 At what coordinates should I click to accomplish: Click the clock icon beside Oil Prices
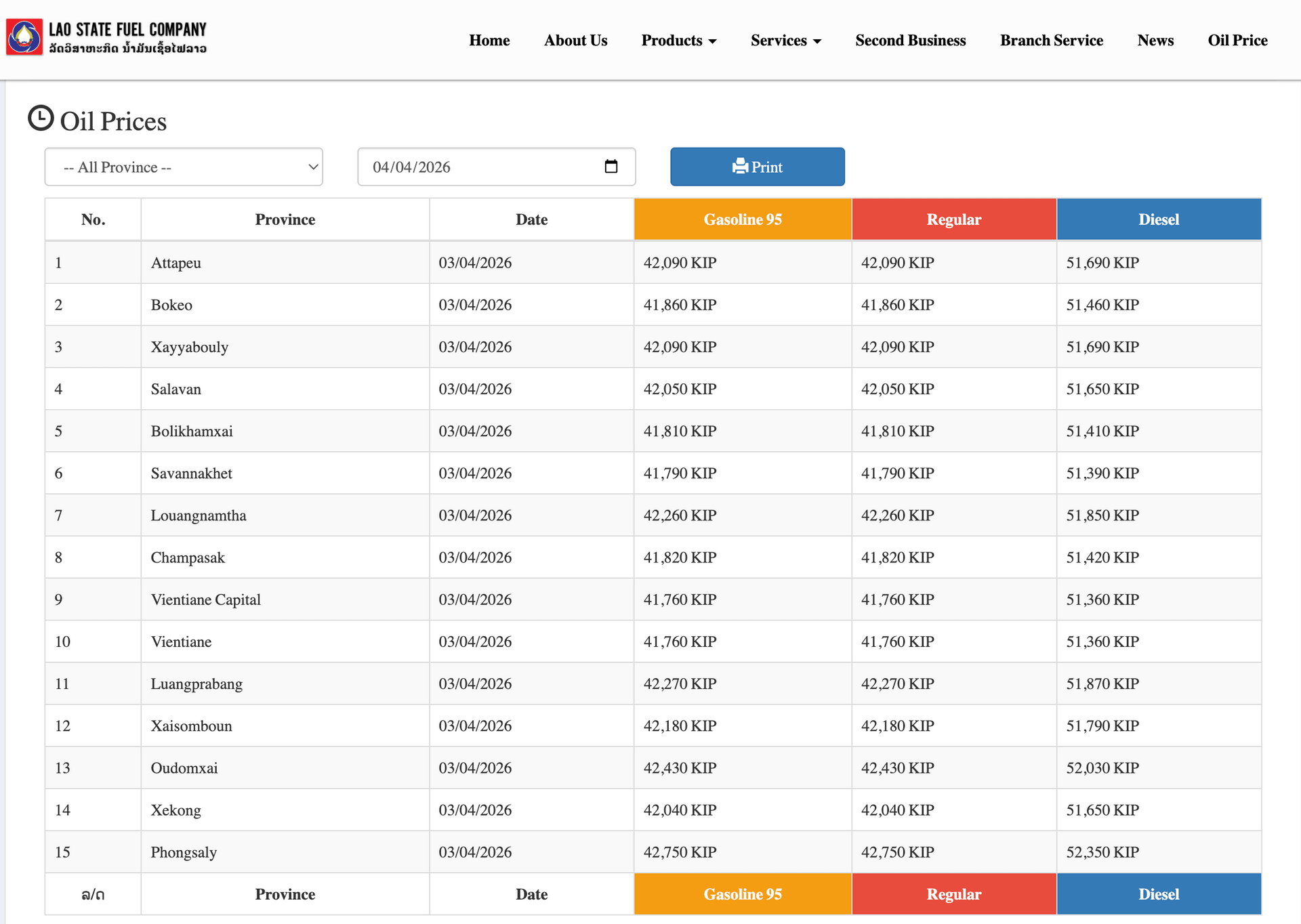41,118
